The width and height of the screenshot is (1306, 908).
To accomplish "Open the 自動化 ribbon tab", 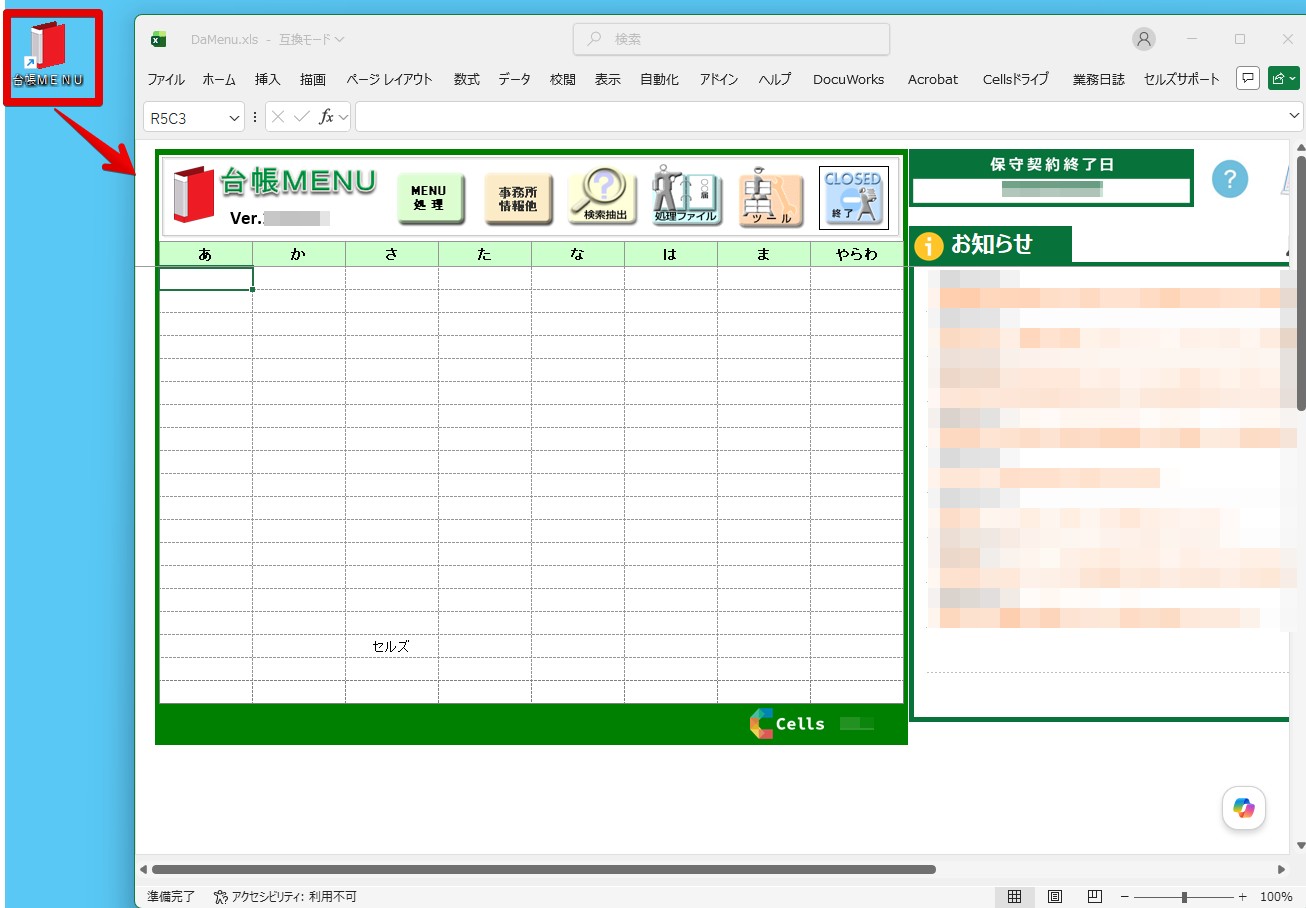I will 660,79.
